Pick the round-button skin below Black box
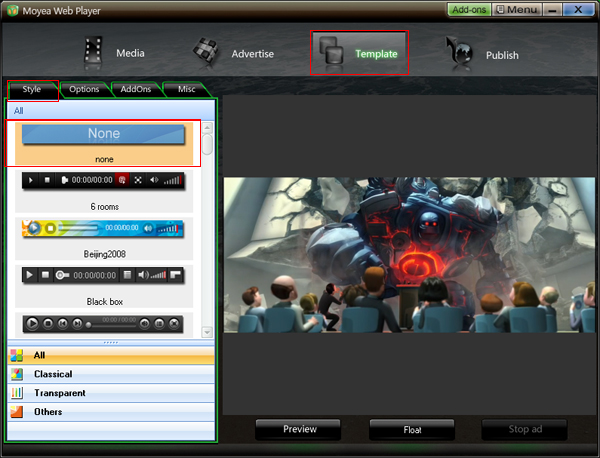This screenshot has height=458, width=600. (103, 324)
